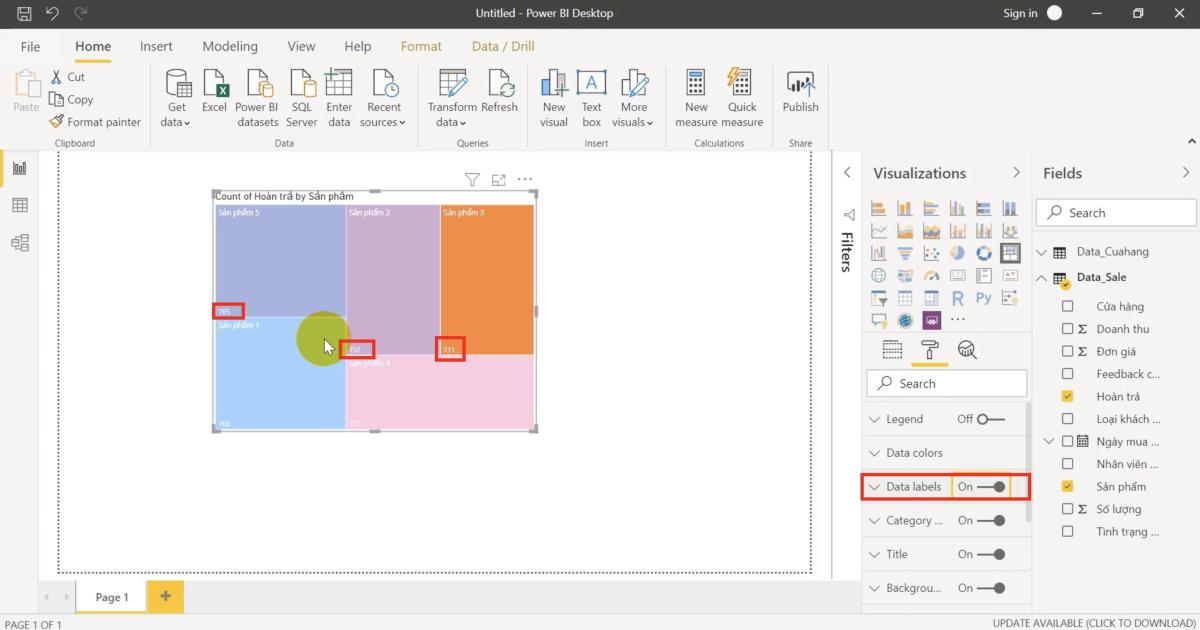The height and width of the screenshot is (630, 1200).
Task: Expand the Ngày mua date hierarchy
Action: pos(1049,441)
